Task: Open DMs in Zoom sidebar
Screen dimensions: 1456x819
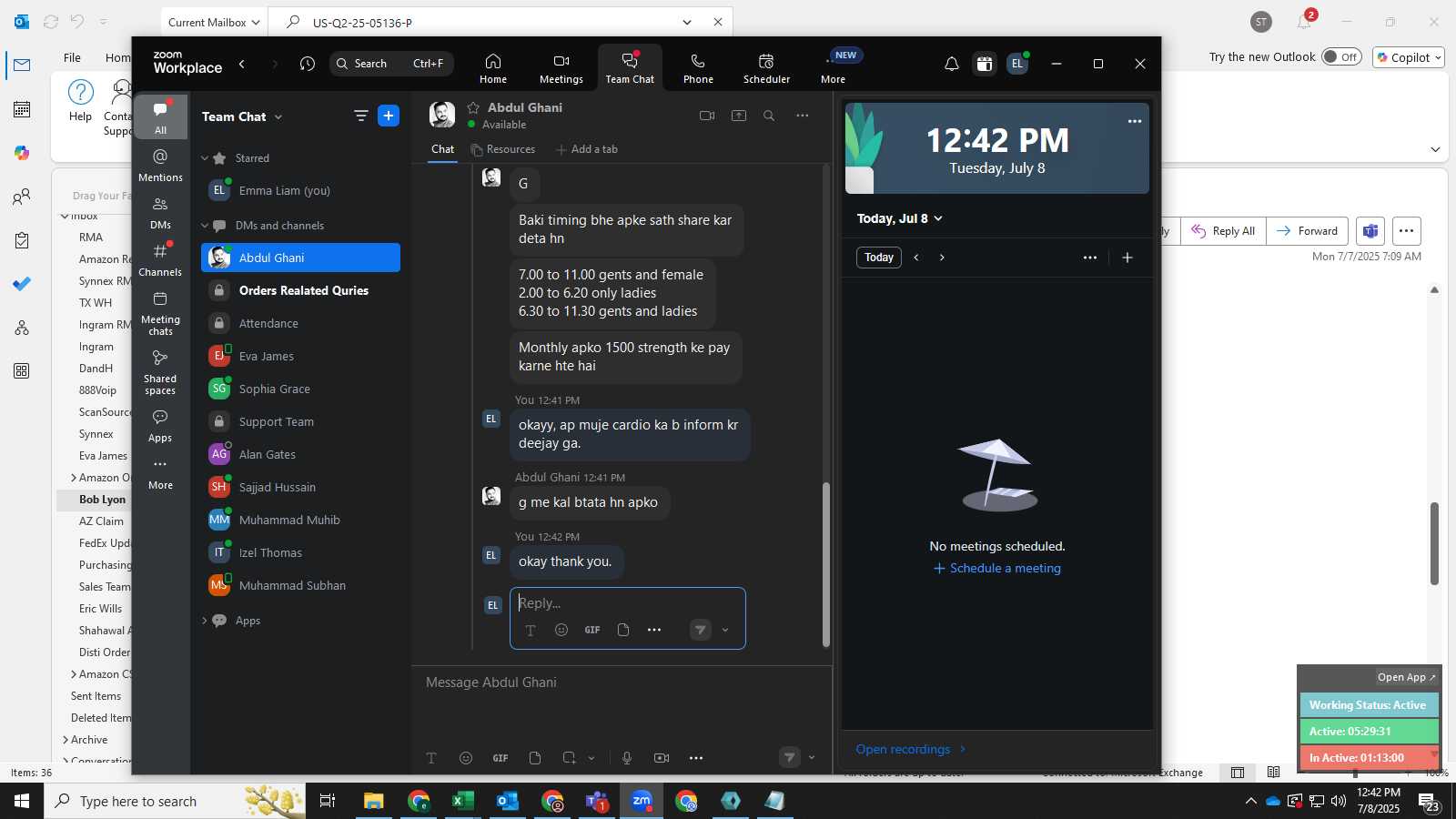Action: (160, 212)
